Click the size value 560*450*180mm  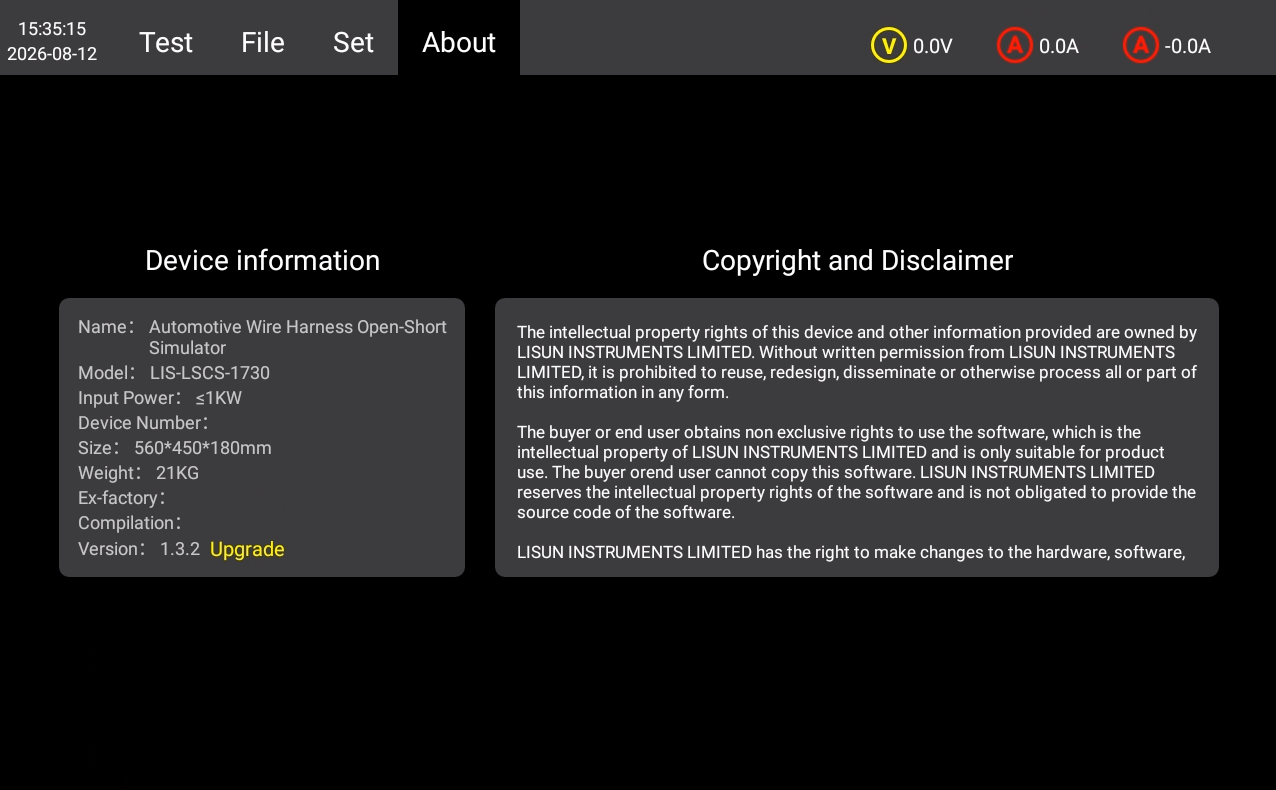203,448
